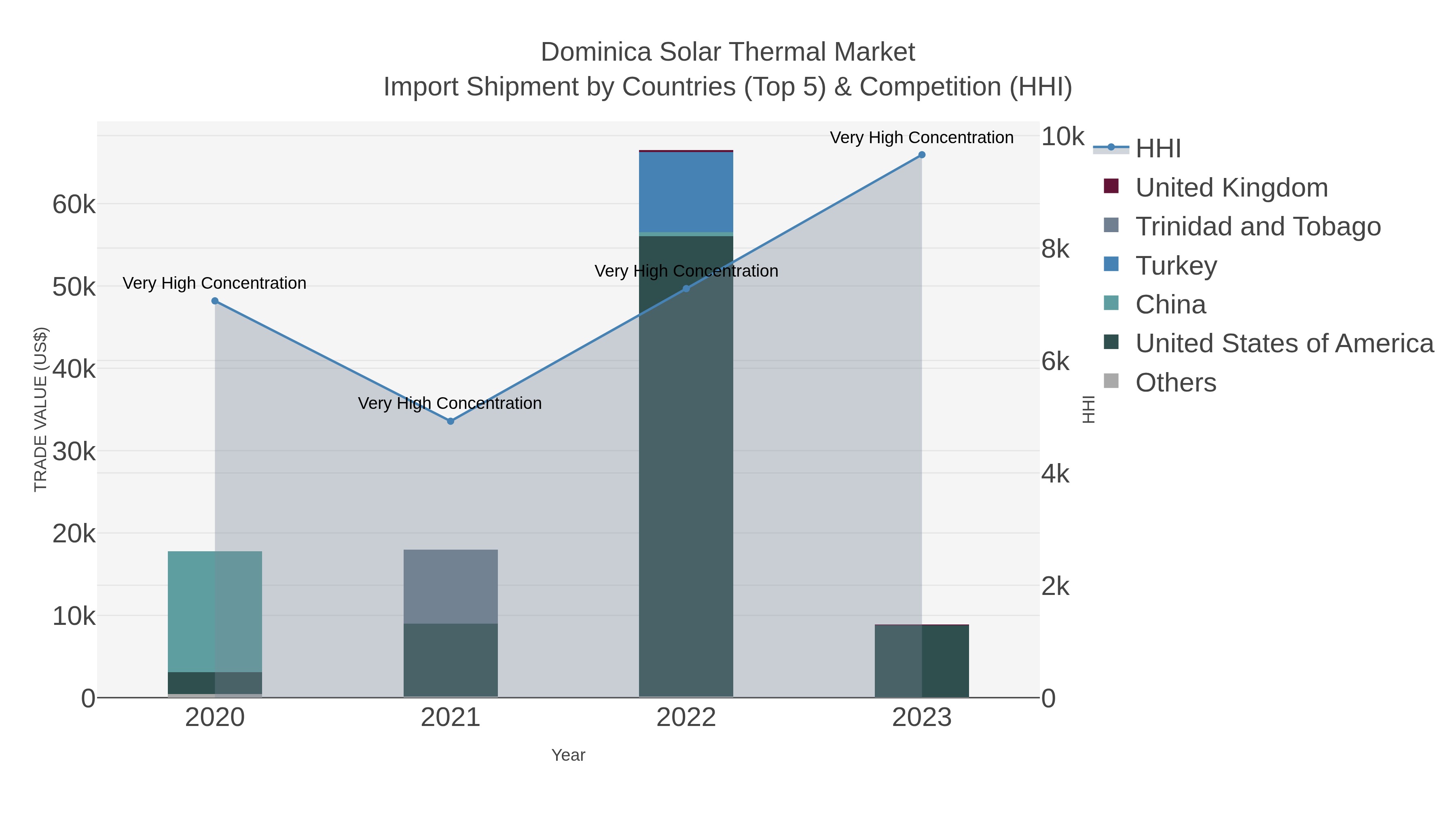Image resolution: width=1456 pixels, height=819 pixels.
Task: Click the Year axis title
Action: click(x=569, y=755)
